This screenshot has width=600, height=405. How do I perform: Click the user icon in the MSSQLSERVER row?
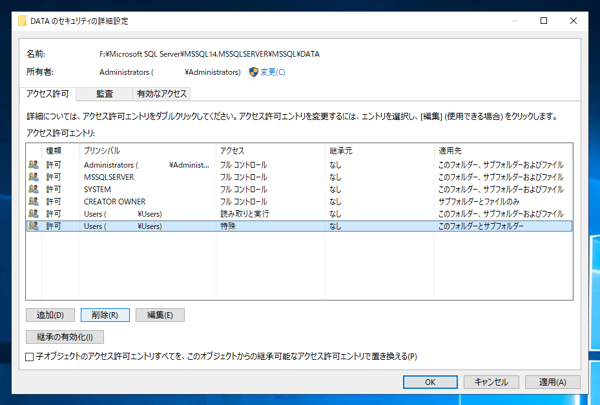34,177
